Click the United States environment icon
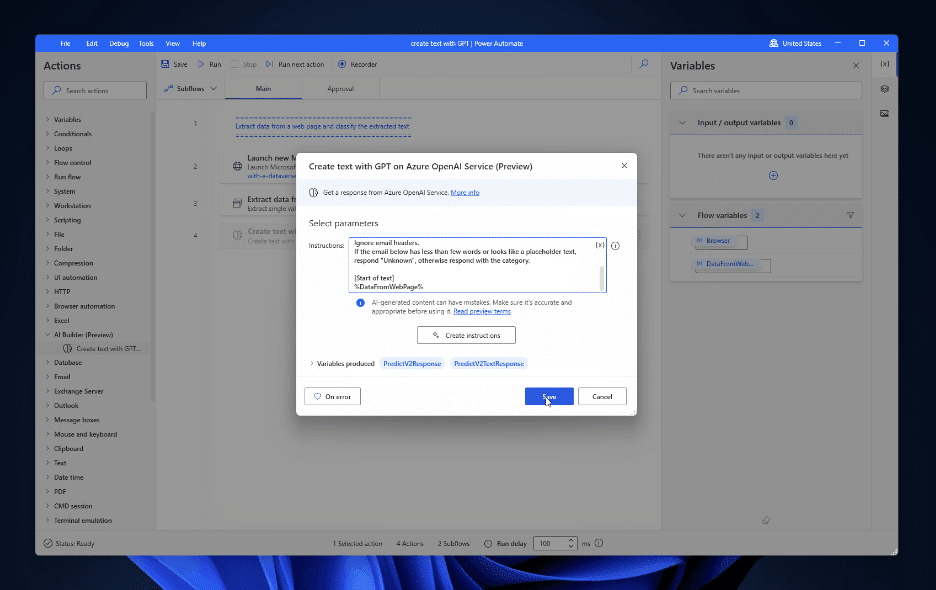The width and height of the screenshot is (936, 590). click(774, 43)
